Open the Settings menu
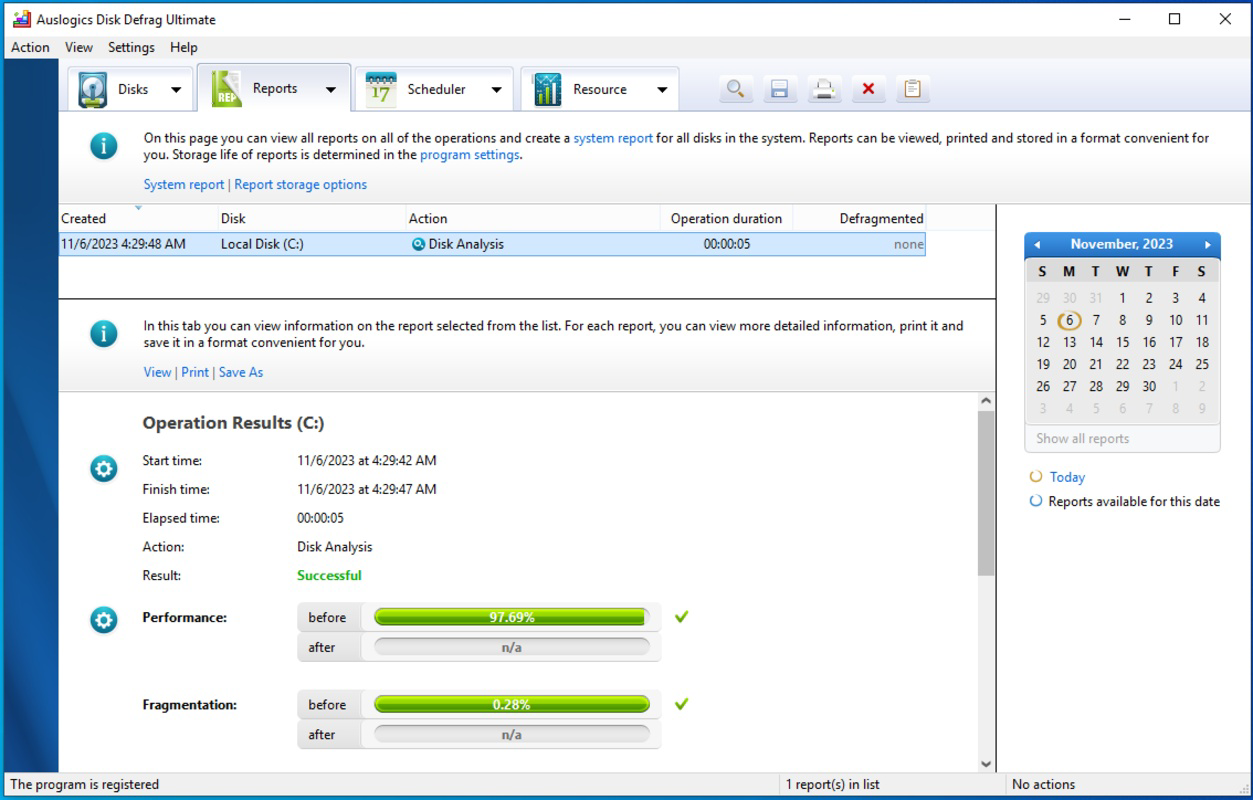This screenshot has height=800, width=1253. (x=131, y=47)
